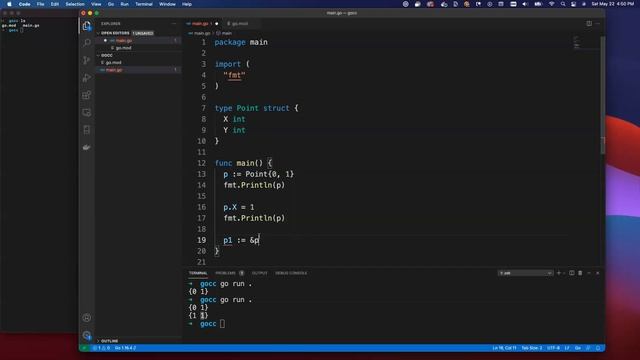Viewport: 640px width, 360px height.
Task: Open the Search view in the activity bar
Action: [x=87, y=43]
